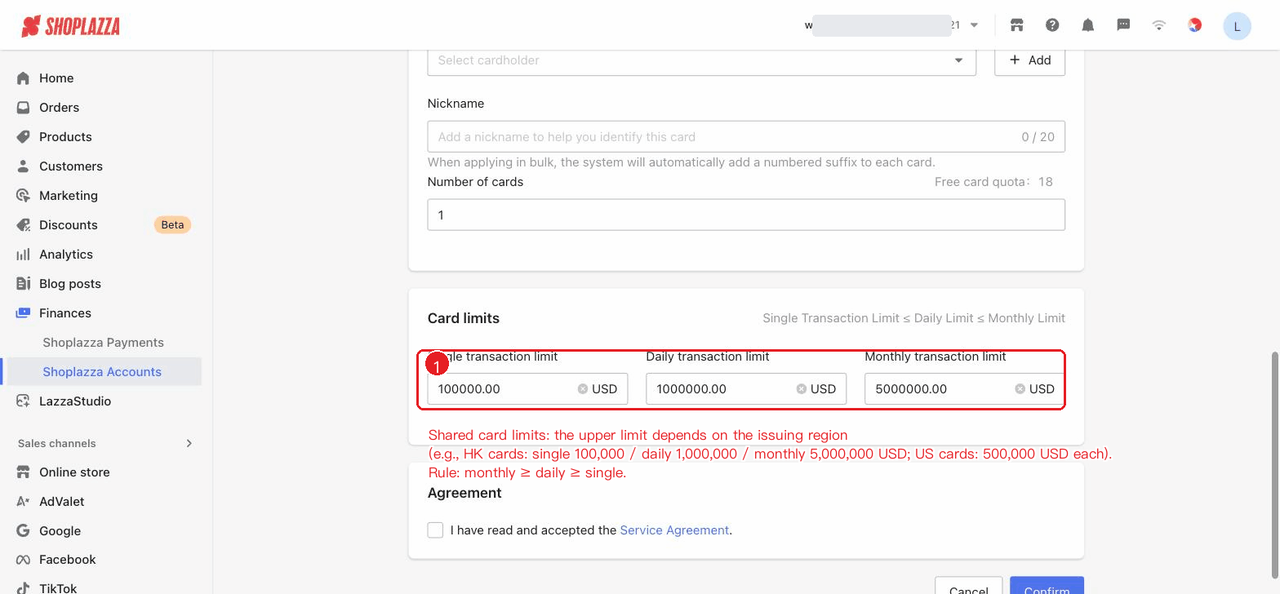Click the Google icon in sidebar

tap(23, 531)
